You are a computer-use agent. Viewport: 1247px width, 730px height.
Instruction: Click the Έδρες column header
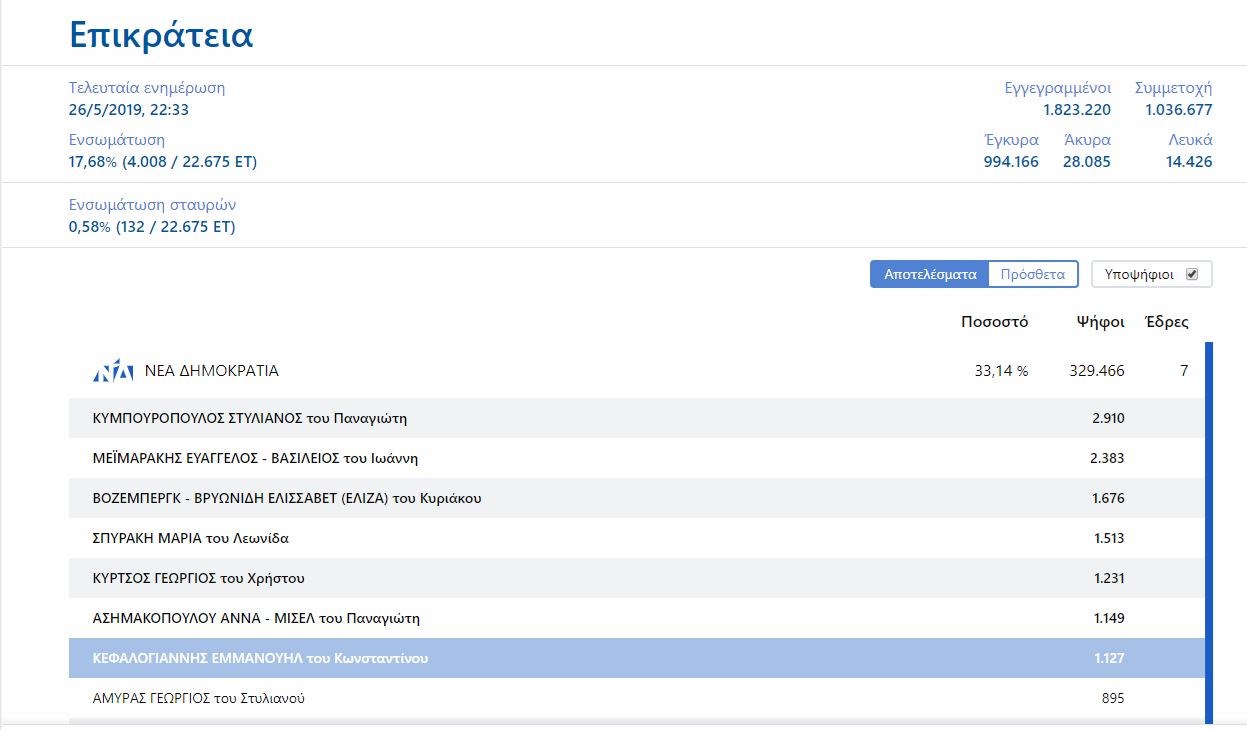click(x=1166, y=322)
